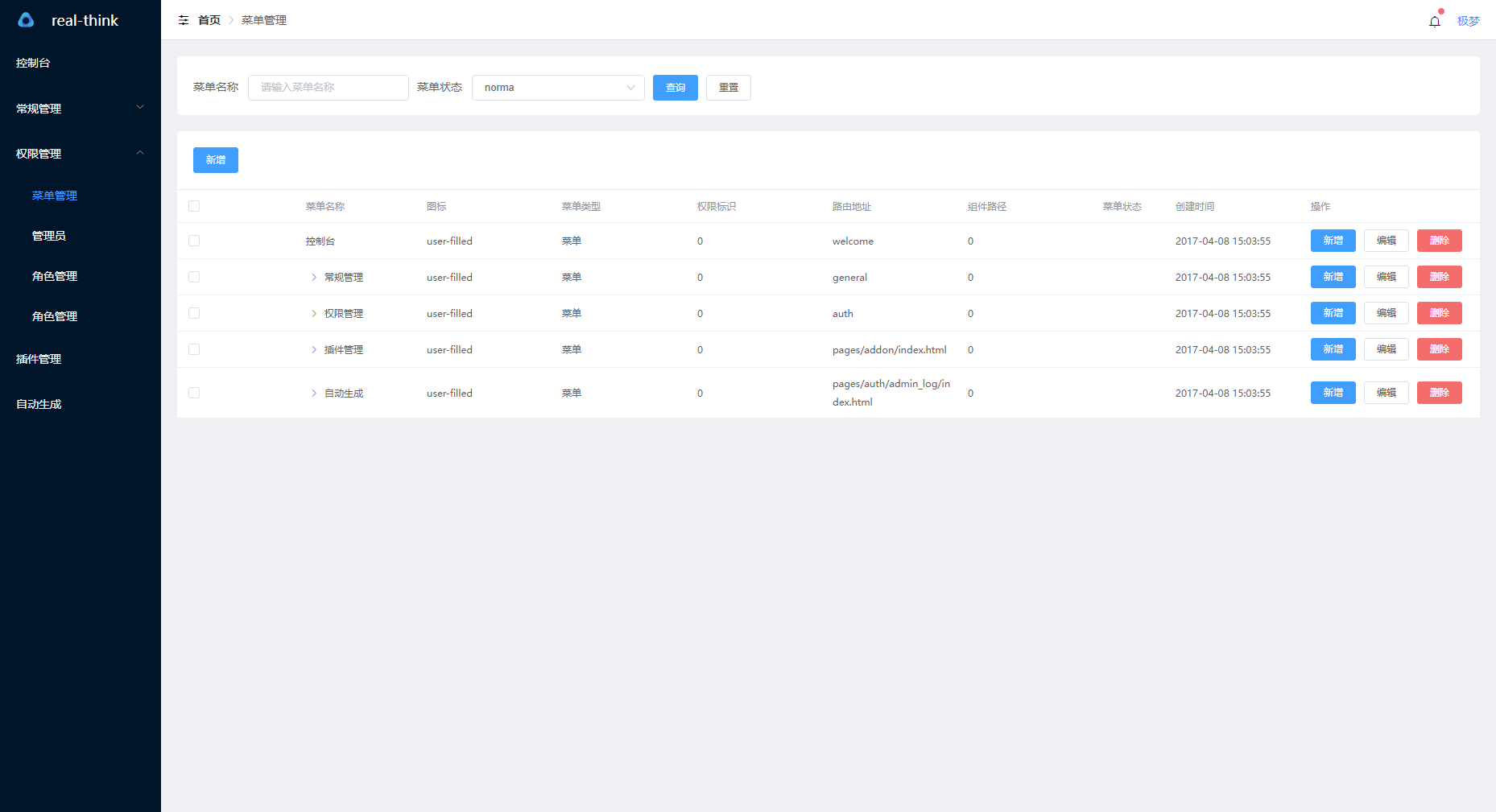Image resolution: width=1496 pixels, height=812 pixels.
Task: Expand the 权限管理 table row
Action: [314, 313]
